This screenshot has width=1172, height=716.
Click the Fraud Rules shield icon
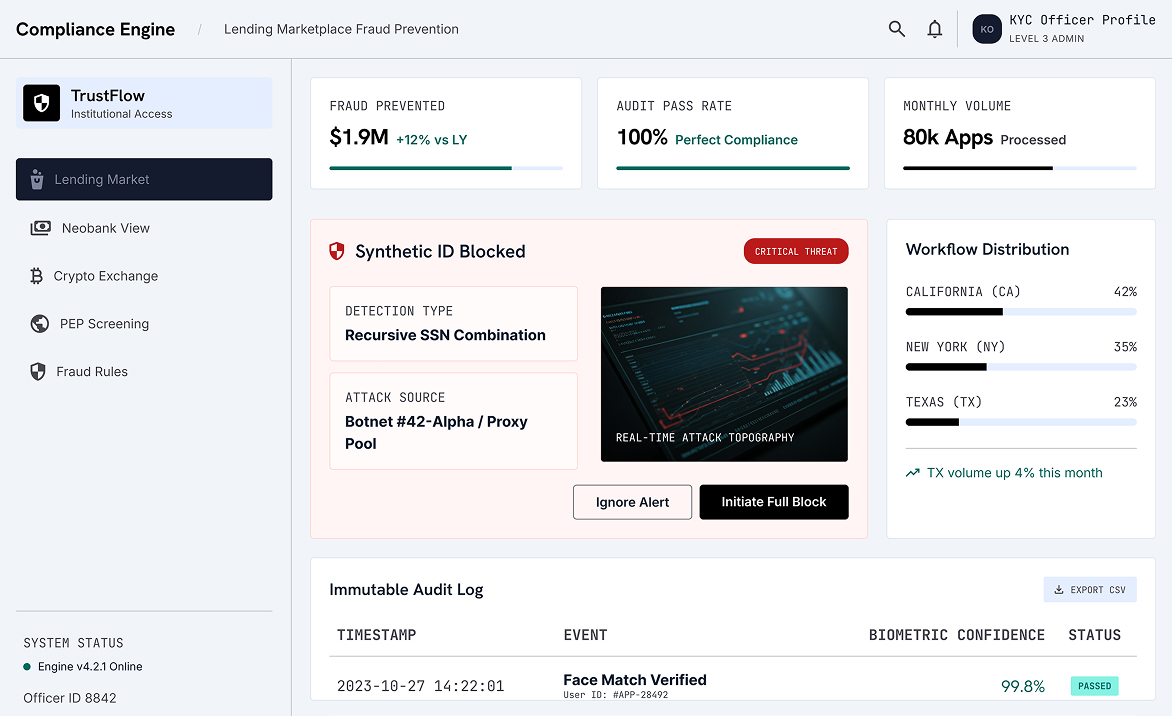37,371
